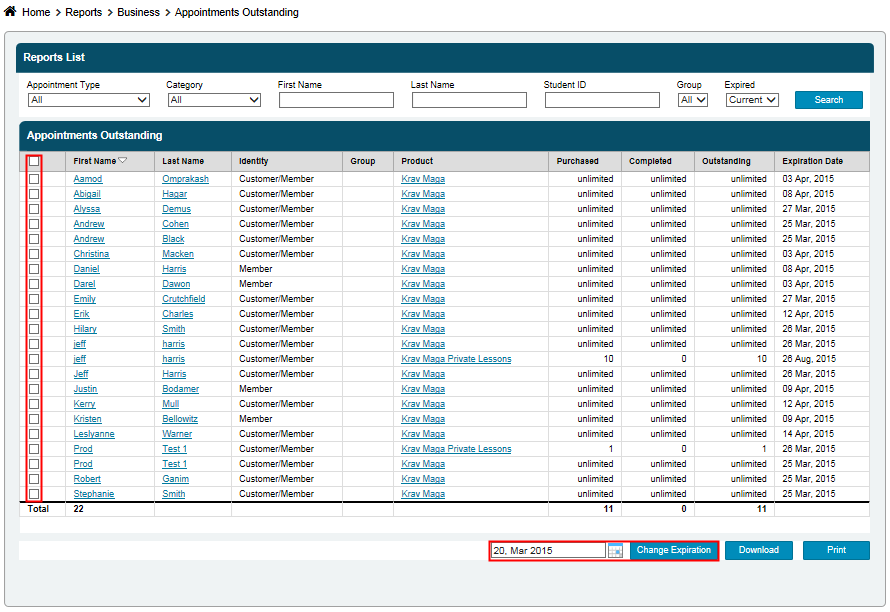Expand the Appointment Type dropdown
The height and width of the screenshot is (612, 890).
click(88, 100)
